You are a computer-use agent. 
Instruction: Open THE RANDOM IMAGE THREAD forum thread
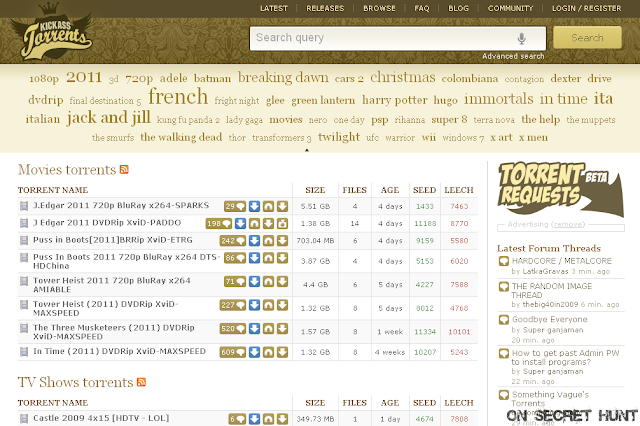point(552,291)
